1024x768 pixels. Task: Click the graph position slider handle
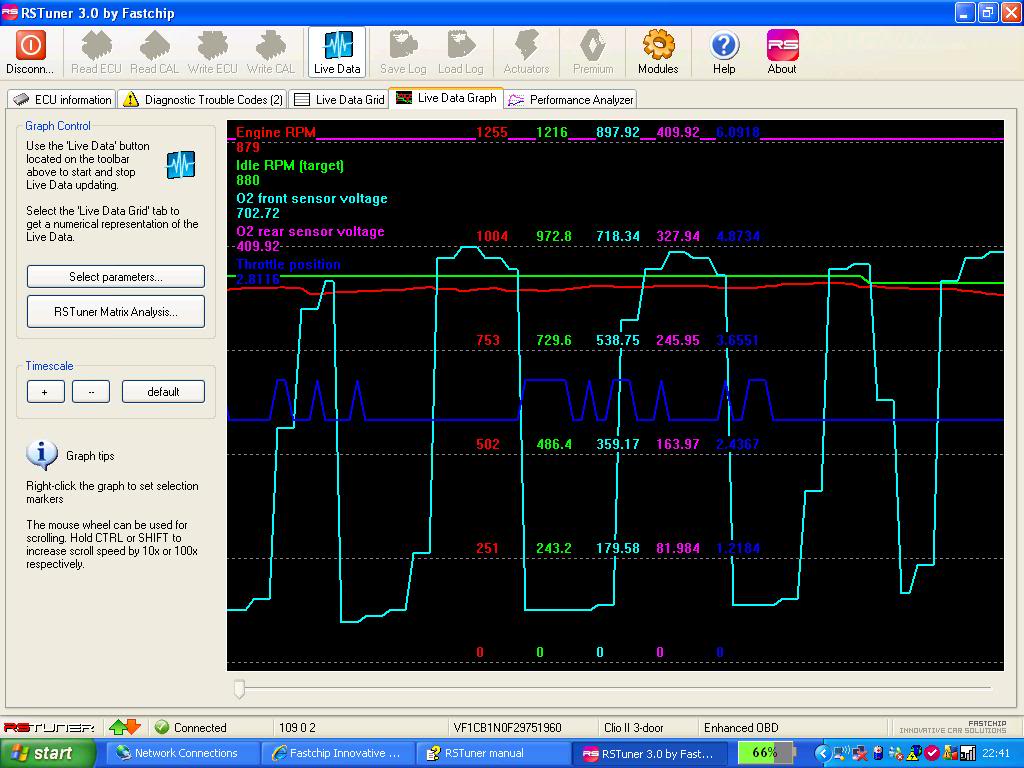point(239,688)
